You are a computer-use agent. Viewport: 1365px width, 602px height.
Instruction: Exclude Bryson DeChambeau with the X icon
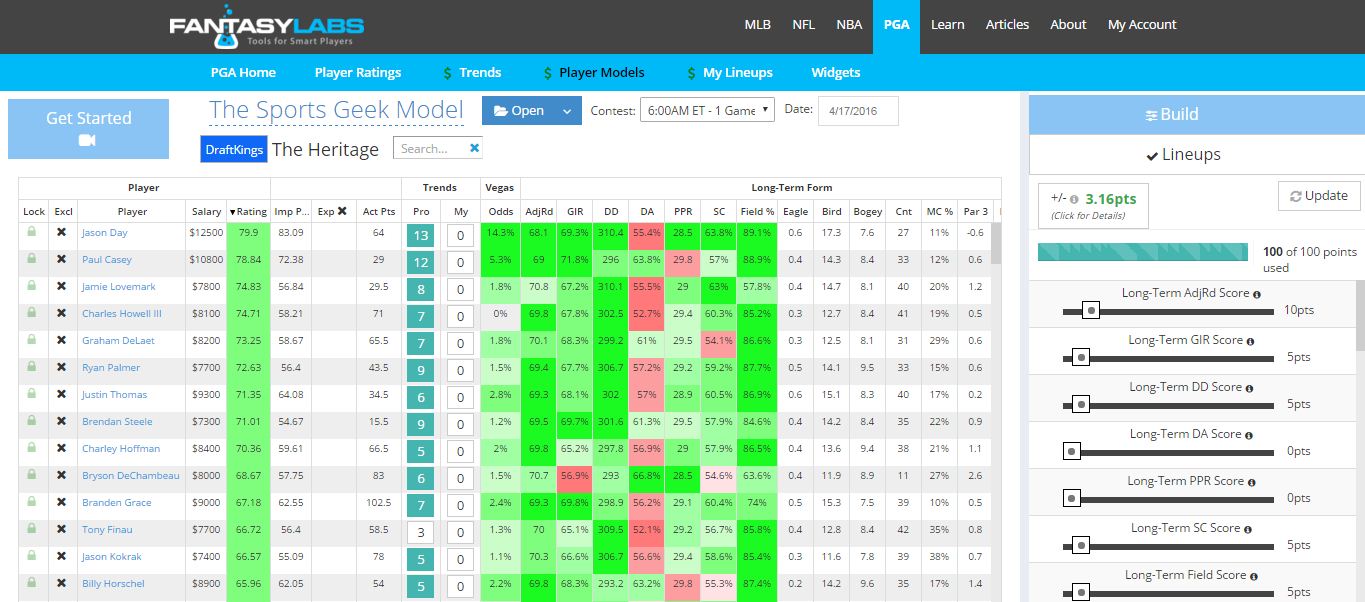tap(62, 475)
